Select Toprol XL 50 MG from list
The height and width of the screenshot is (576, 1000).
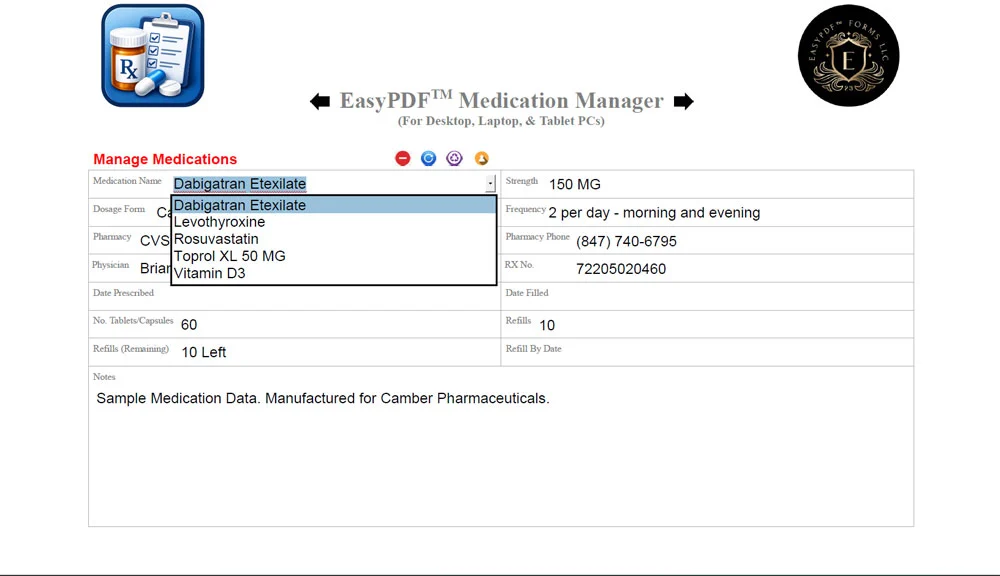click(x=334, y=256)
